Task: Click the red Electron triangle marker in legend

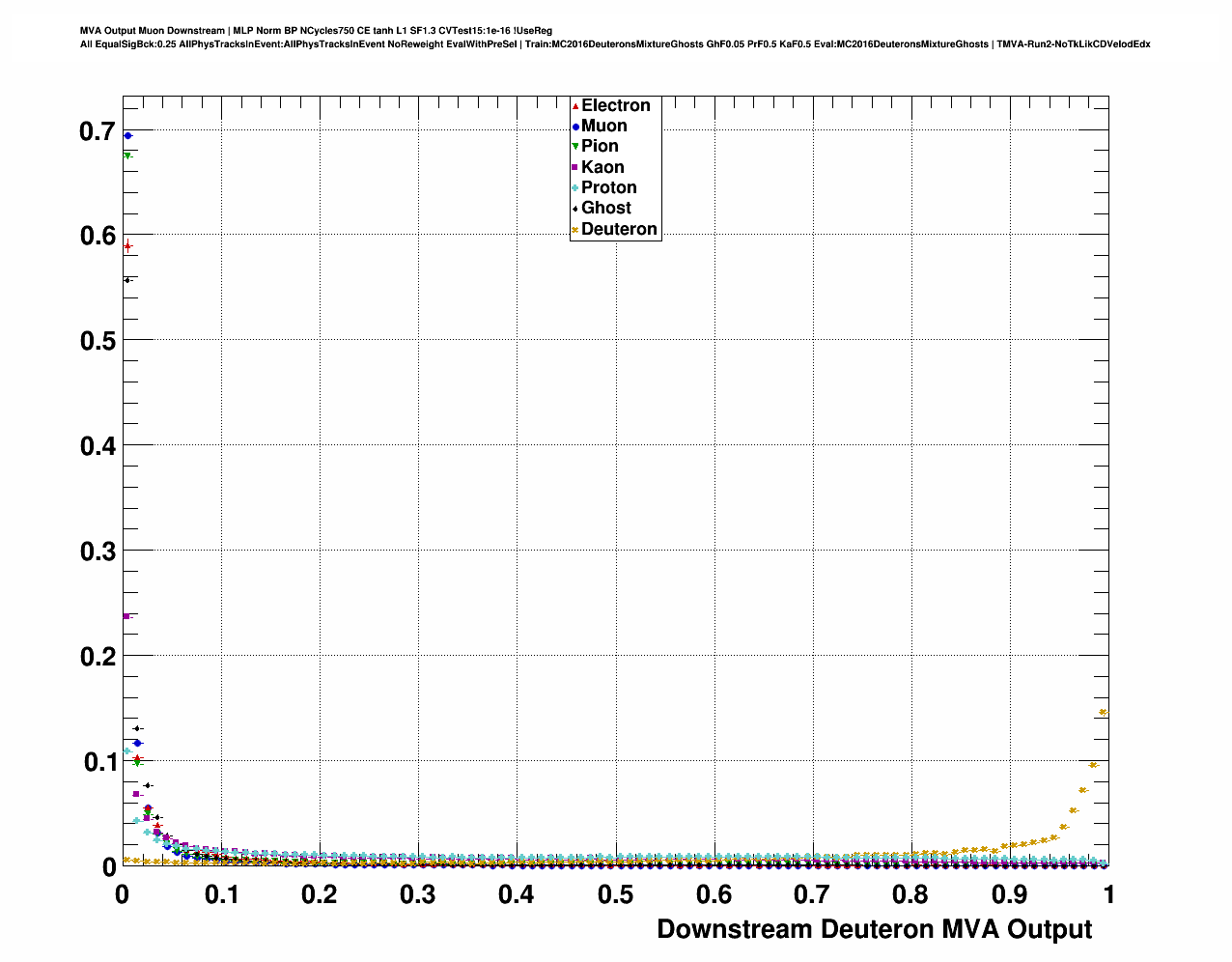Action: point(575,105)
